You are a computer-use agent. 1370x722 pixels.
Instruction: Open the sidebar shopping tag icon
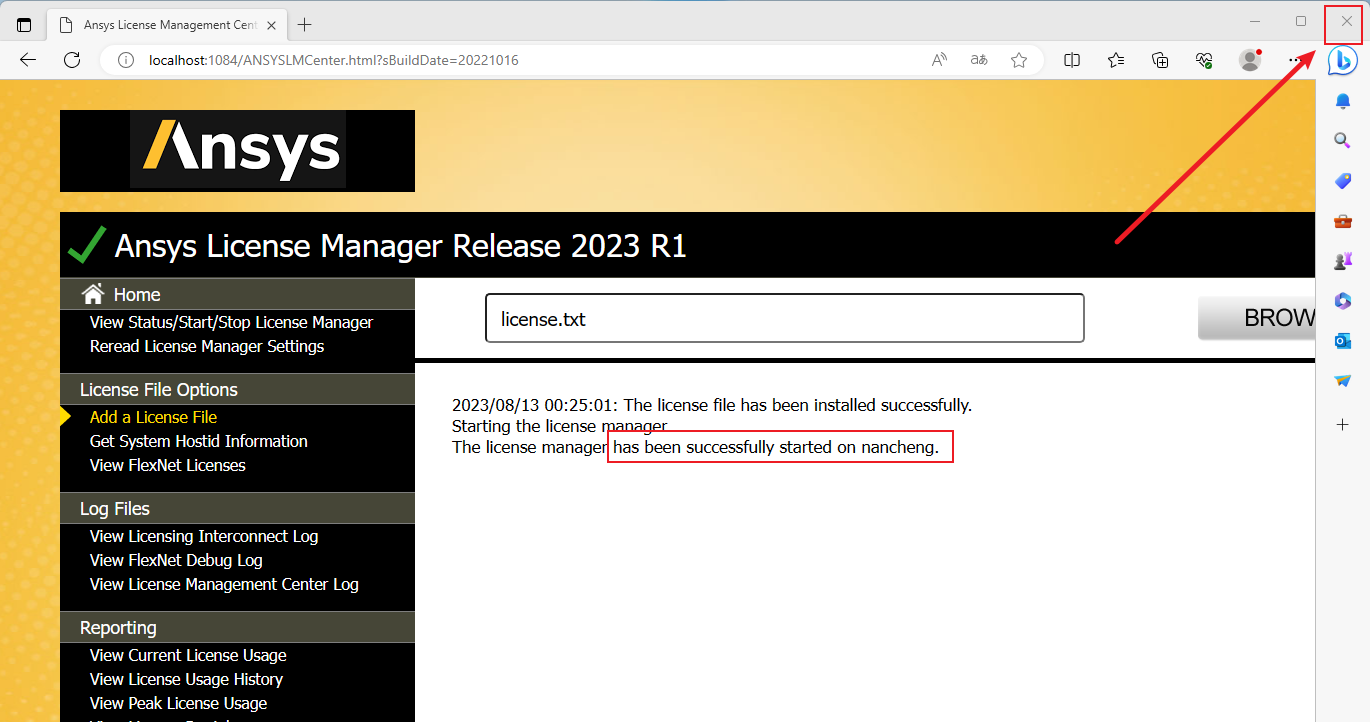(x=1343, y=181)
